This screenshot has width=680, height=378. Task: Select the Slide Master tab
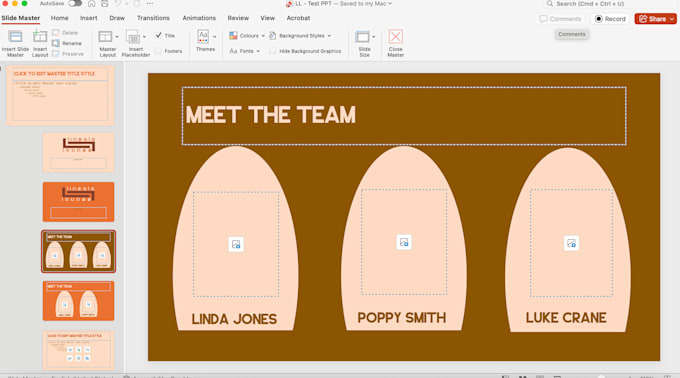pyautogui.click(x=20, y=18)
